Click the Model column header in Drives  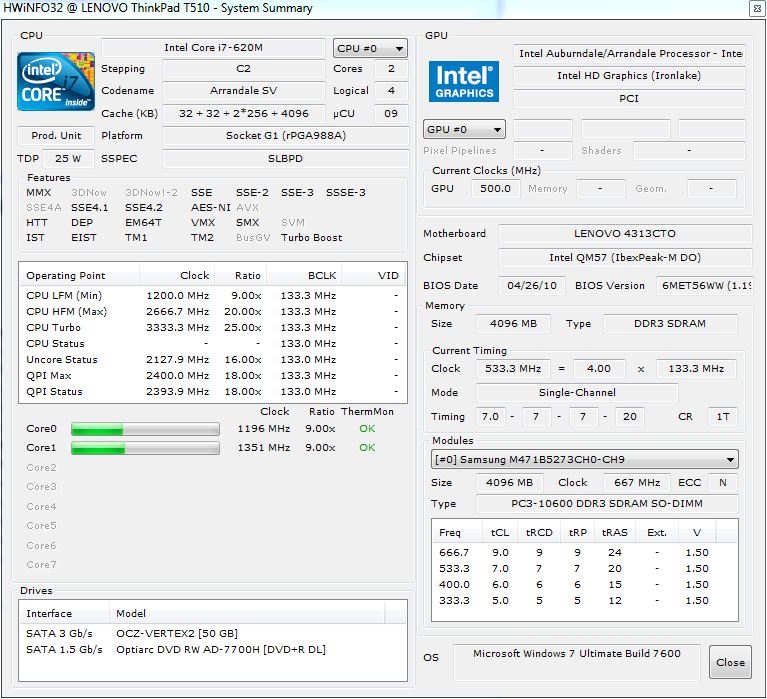pos(247,613)
